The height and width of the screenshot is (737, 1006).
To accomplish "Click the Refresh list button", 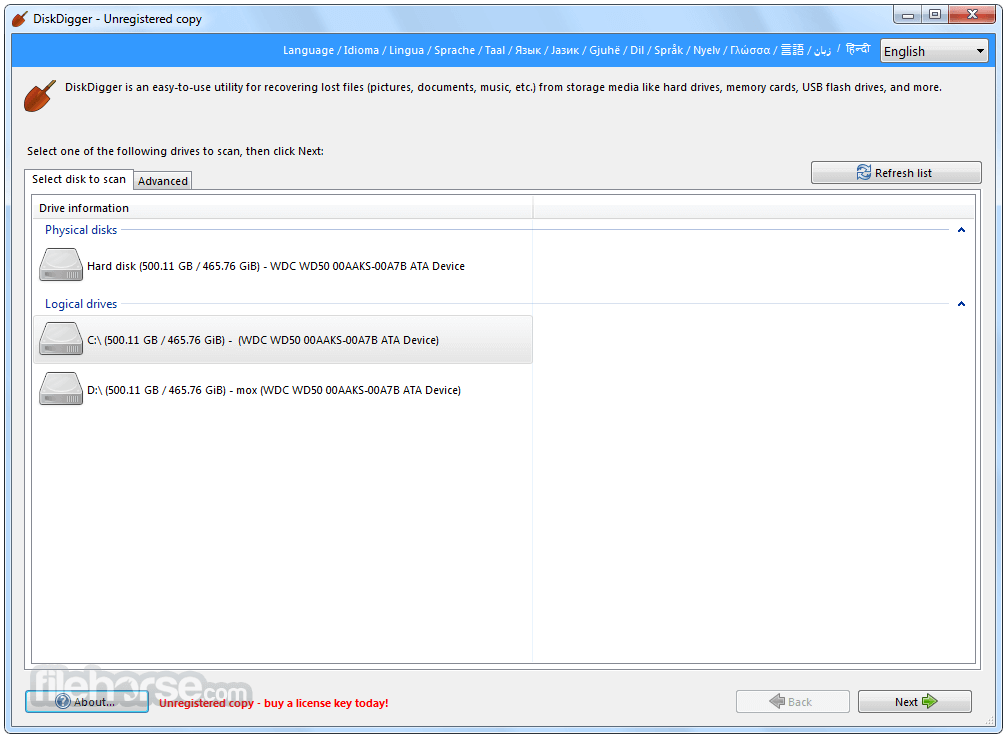I will coord(896,173).
